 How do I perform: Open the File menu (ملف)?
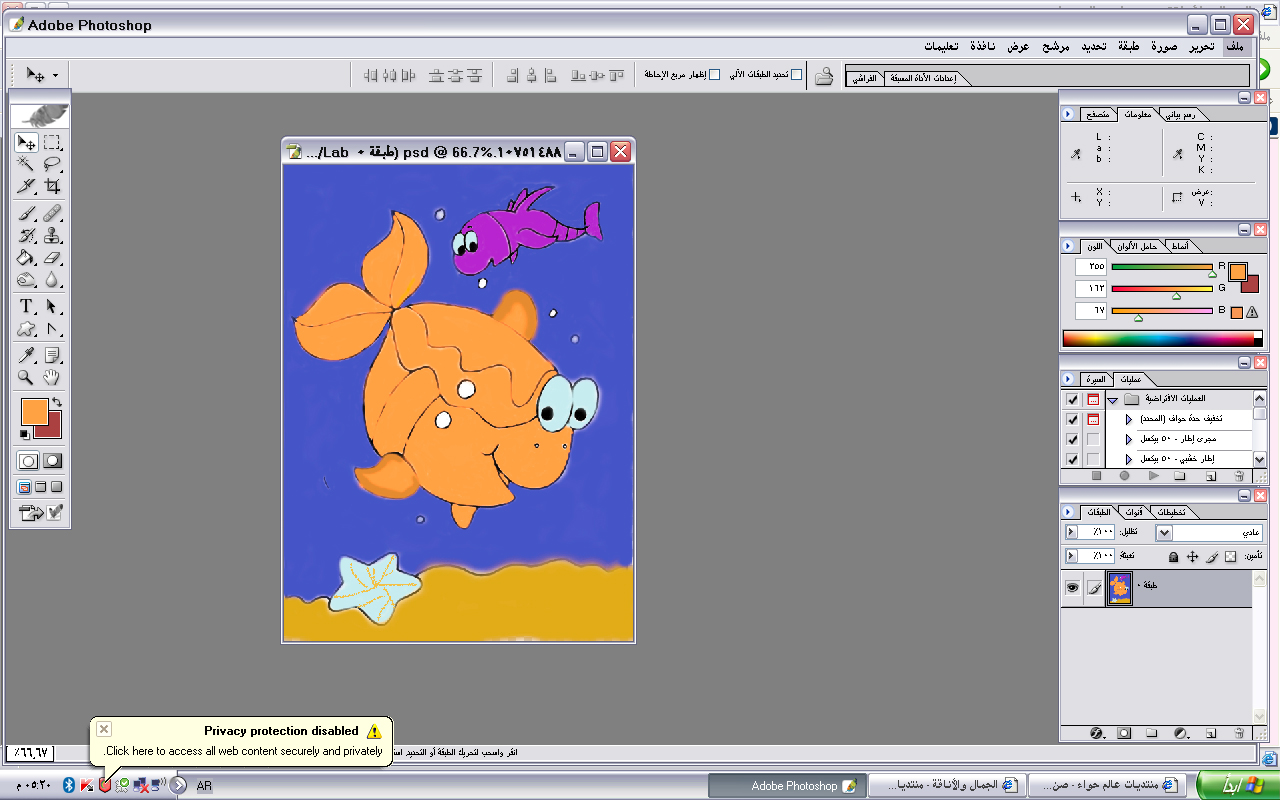pos(1235,47)
